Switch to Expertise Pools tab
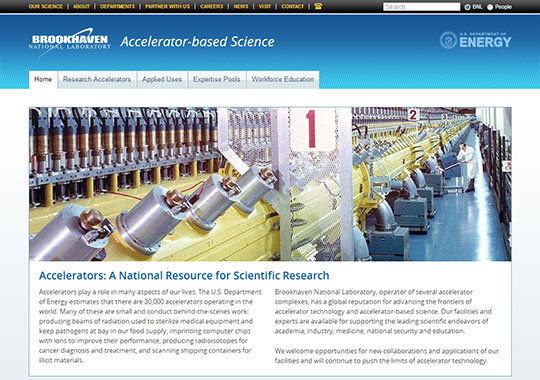 (x=217, y=80)
